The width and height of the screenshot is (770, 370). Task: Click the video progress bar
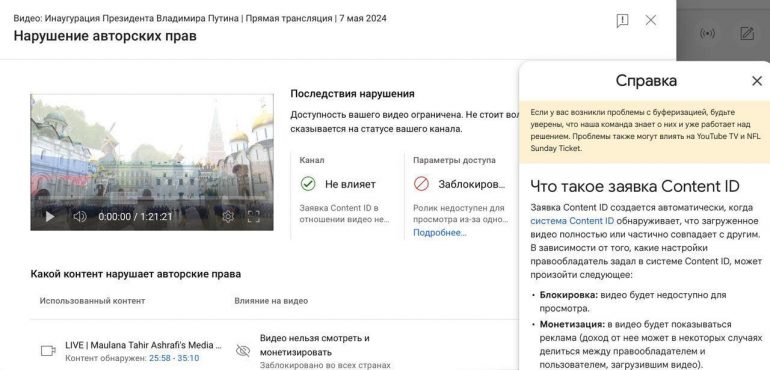click(x=152, y=200)
